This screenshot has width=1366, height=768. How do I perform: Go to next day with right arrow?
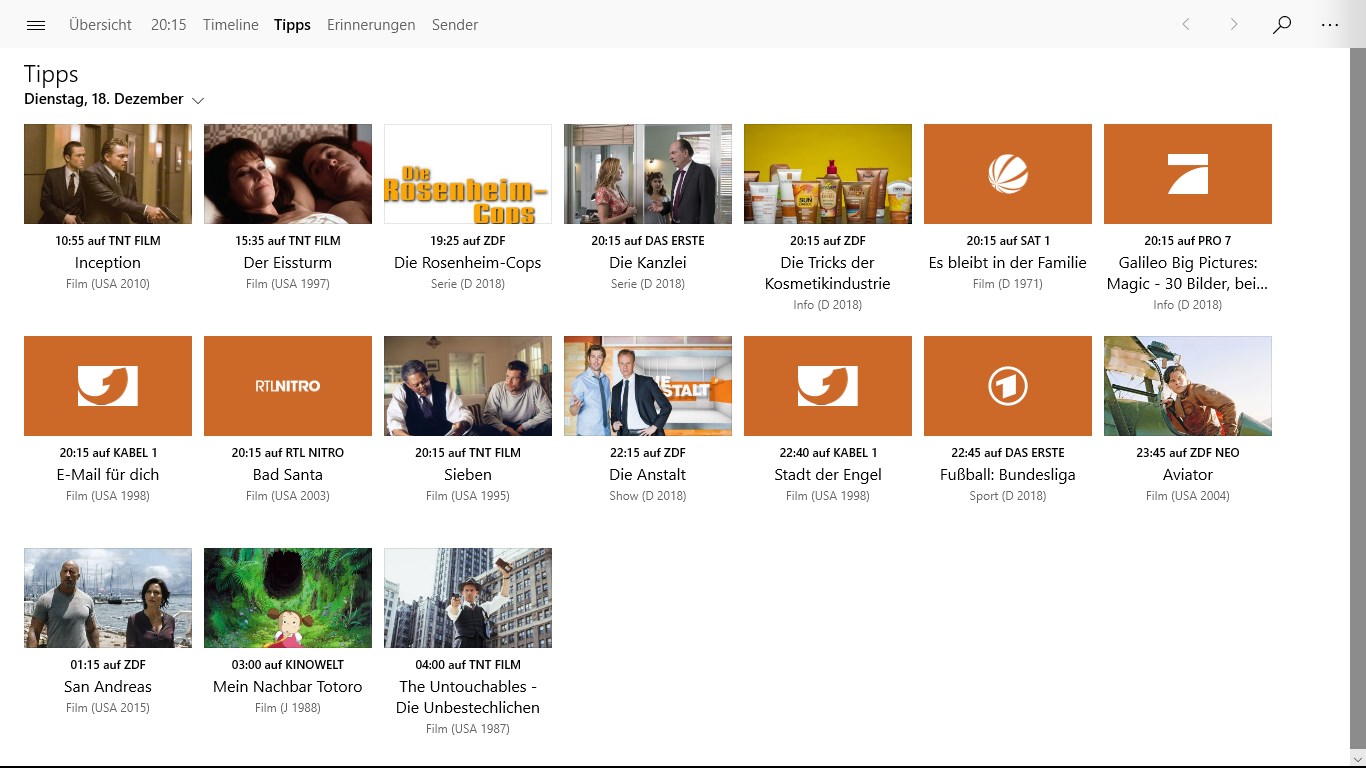[1234, 25]
